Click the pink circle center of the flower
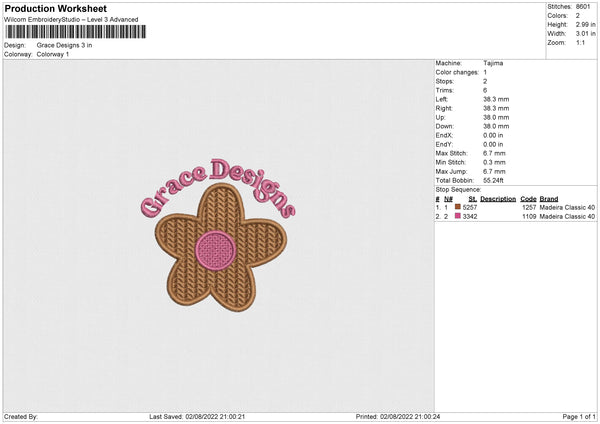This screenshot has height=424, width=600. [x=215, y=251]
